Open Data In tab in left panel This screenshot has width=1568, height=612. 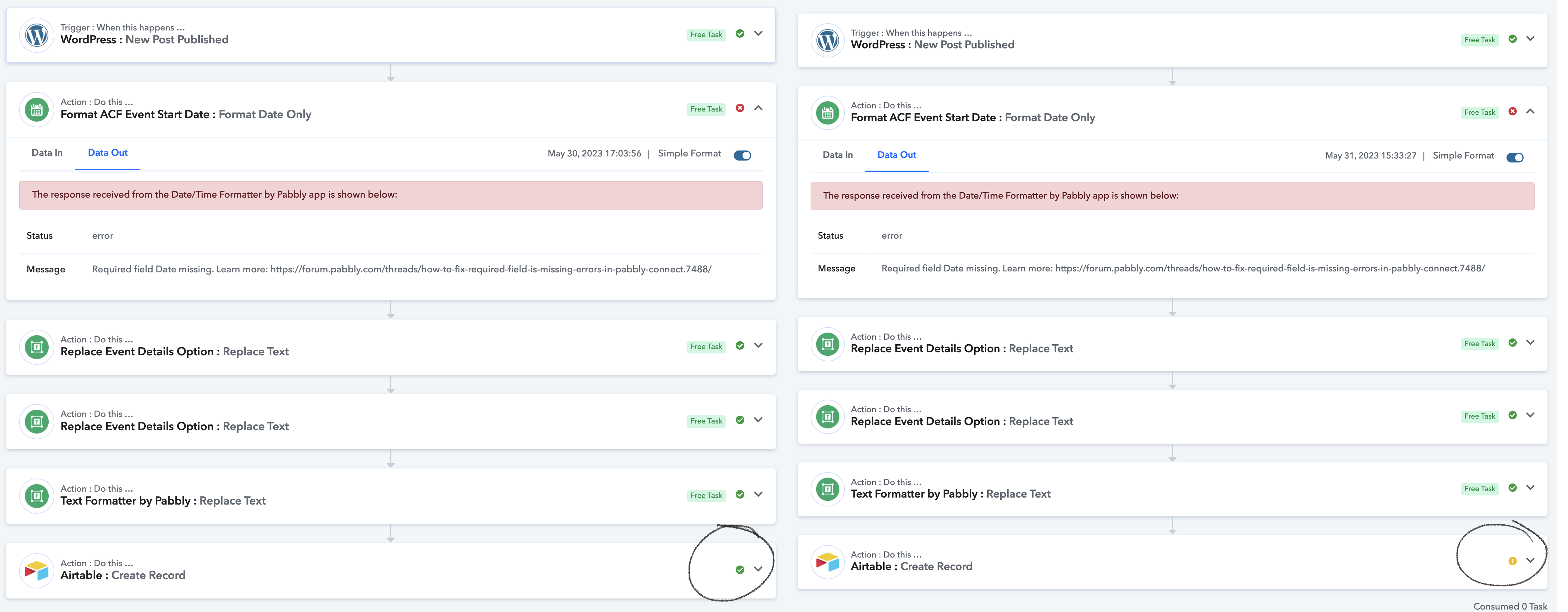click(x=47, y=153)
